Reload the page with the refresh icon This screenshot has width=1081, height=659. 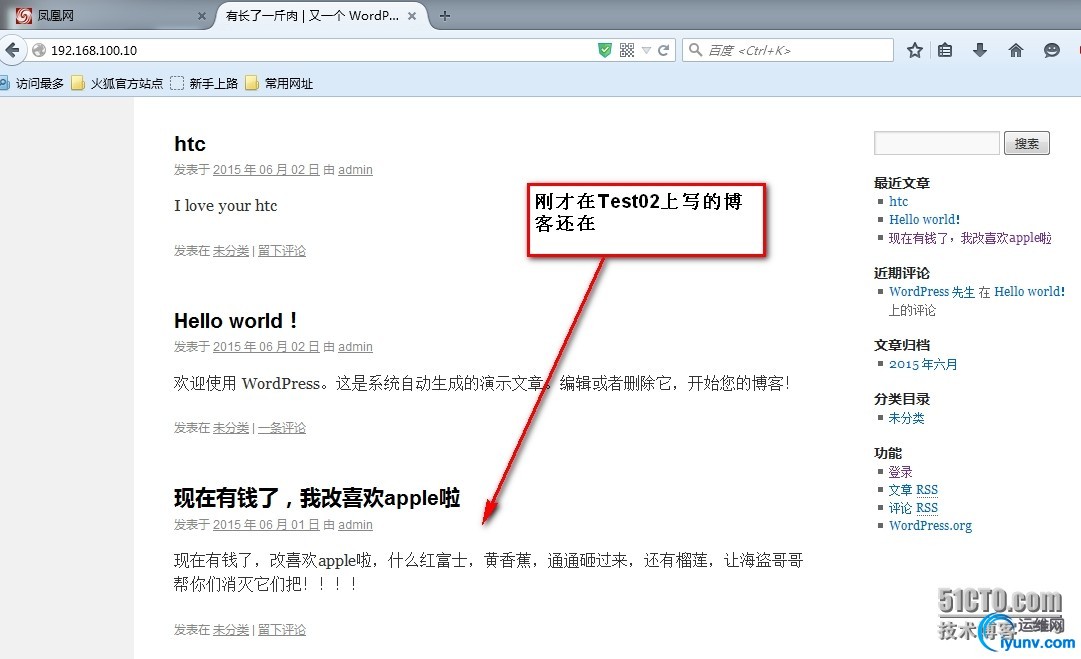point(664,50)
